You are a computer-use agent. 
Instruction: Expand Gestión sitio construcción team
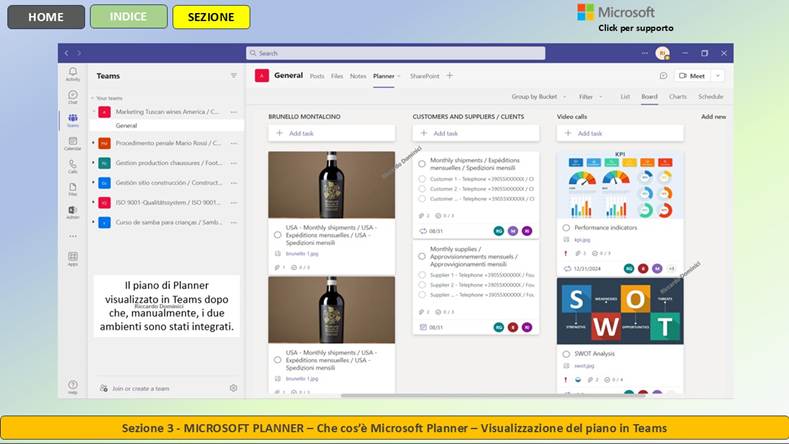coord(93,183)
